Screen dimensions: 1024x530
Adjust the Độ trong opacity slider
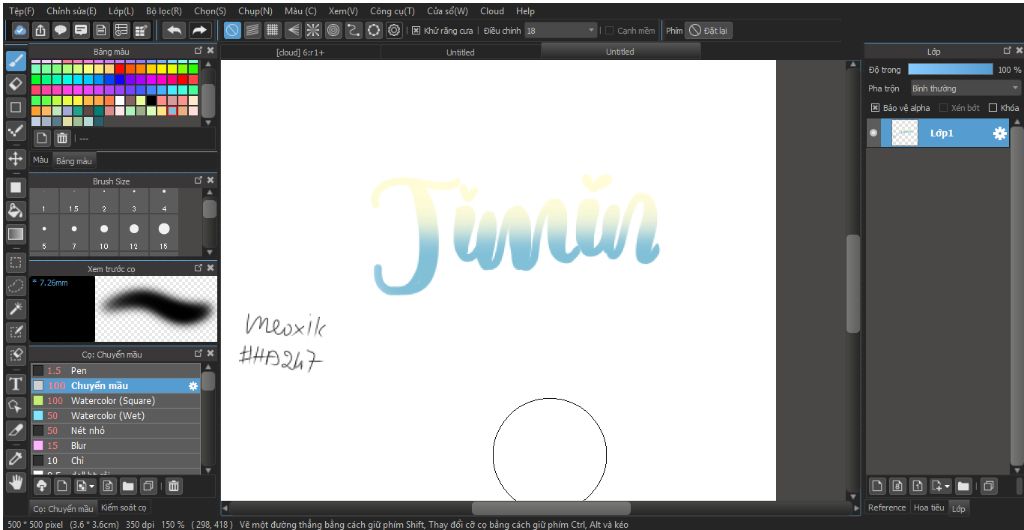point(950,69)
